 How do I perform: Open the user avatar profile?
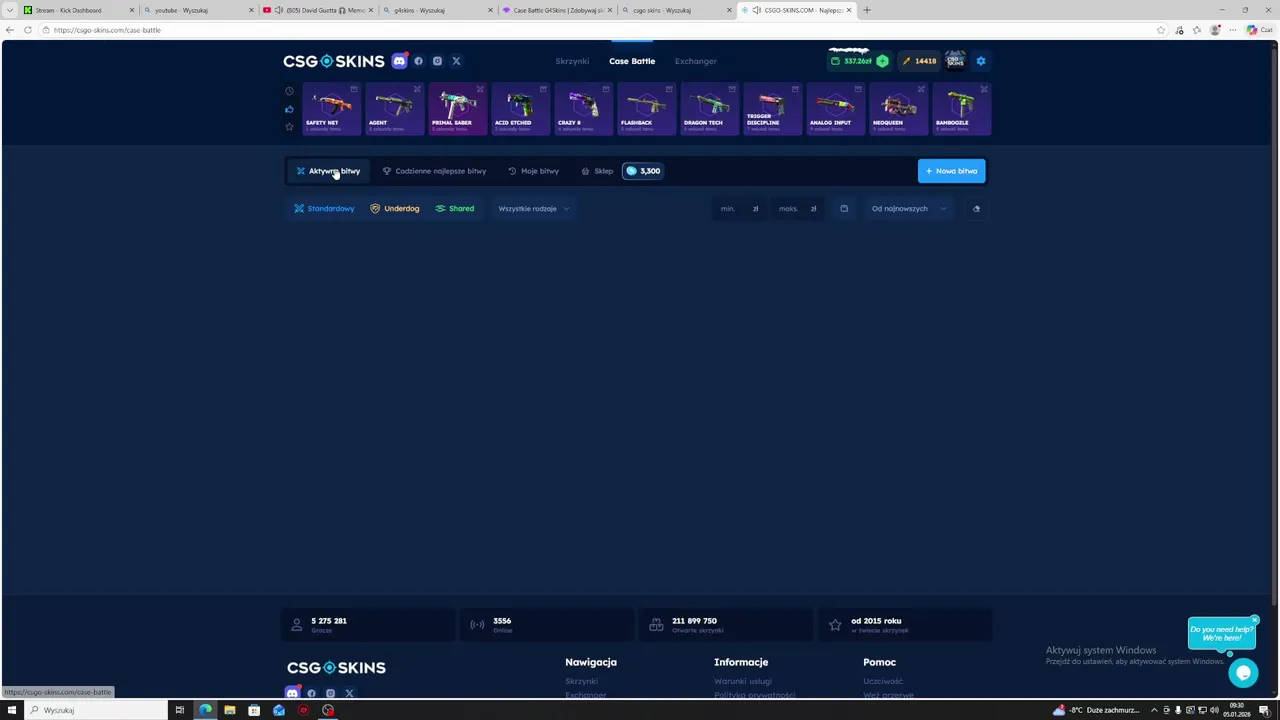[955, 61]
